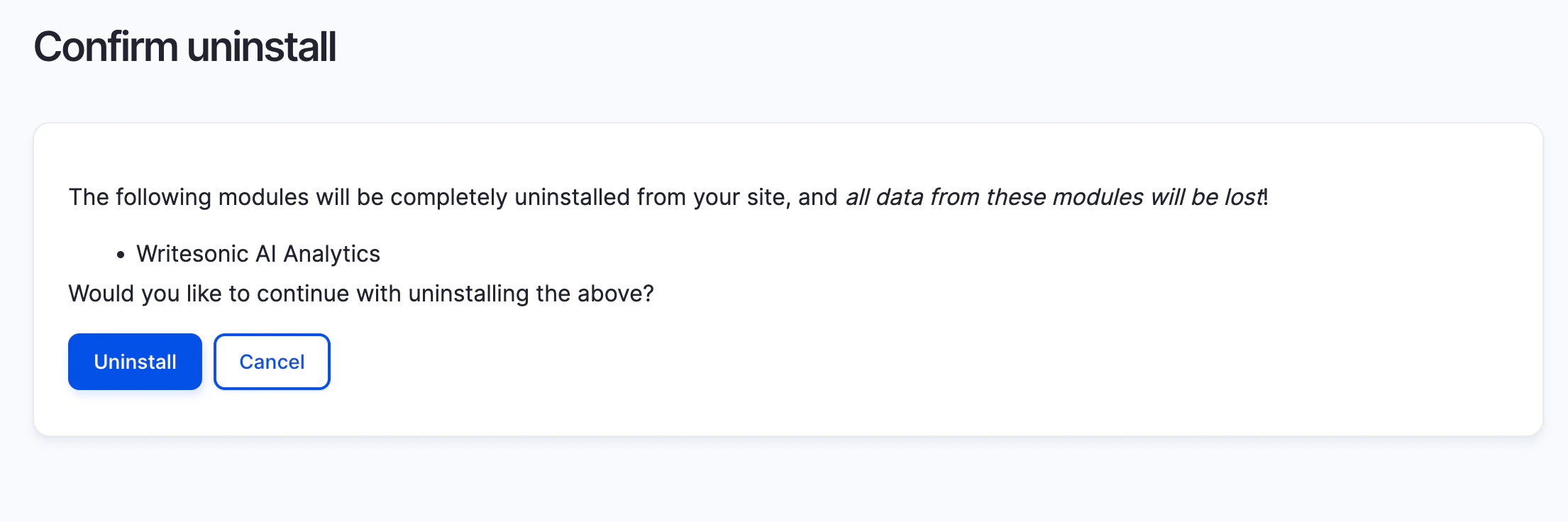Select the Writesonic AI Analytics list item
Viewport: 1568px width, 522px height.
pyautogui.click(x=258, y=254)
